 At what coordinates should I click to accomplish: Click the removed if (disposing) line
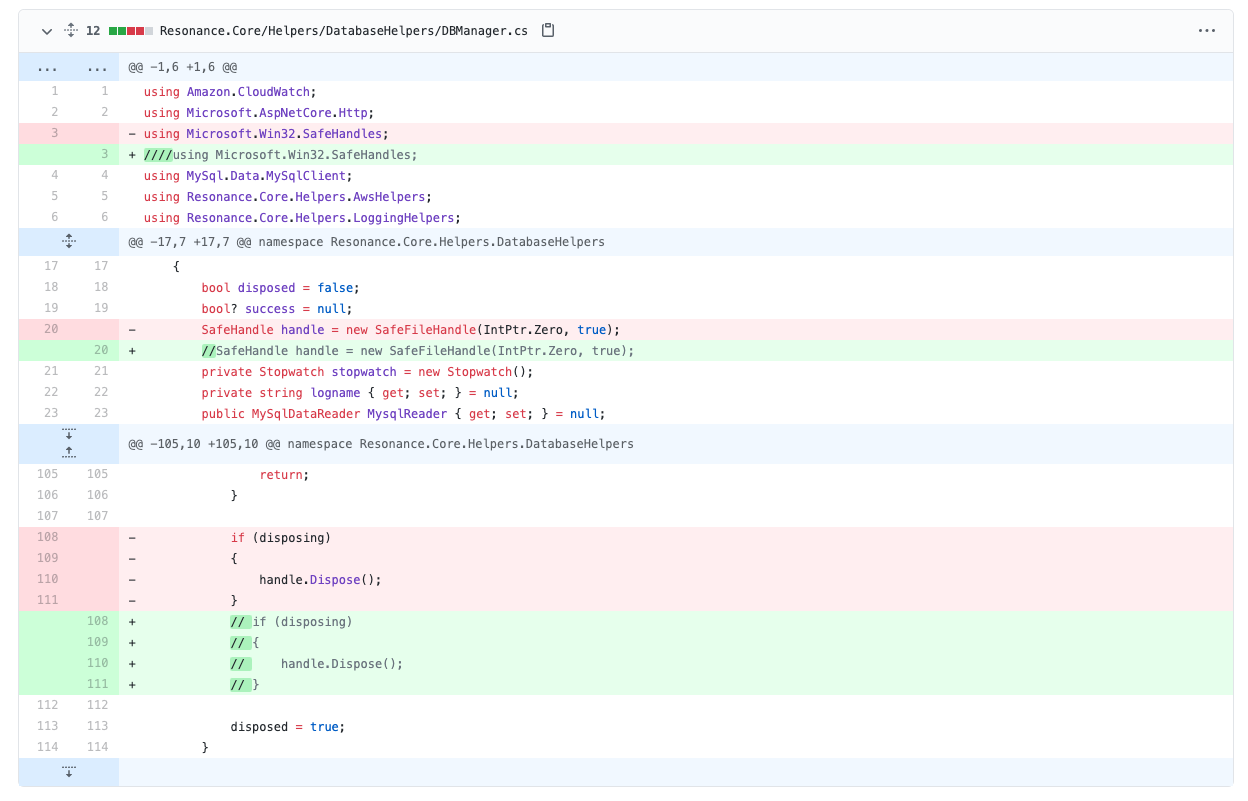(280, 538)
